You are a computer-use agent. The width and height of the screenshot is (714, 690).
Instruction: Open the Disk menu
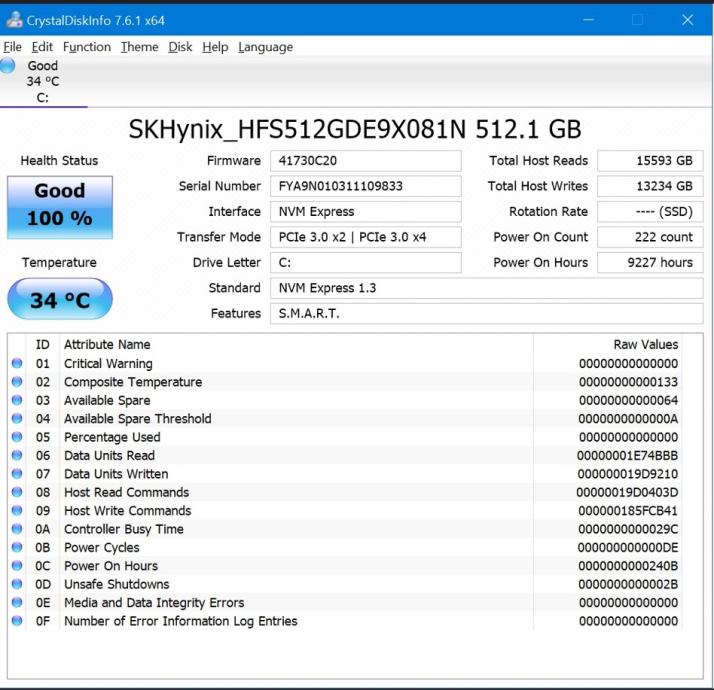(x=180, y=47)
